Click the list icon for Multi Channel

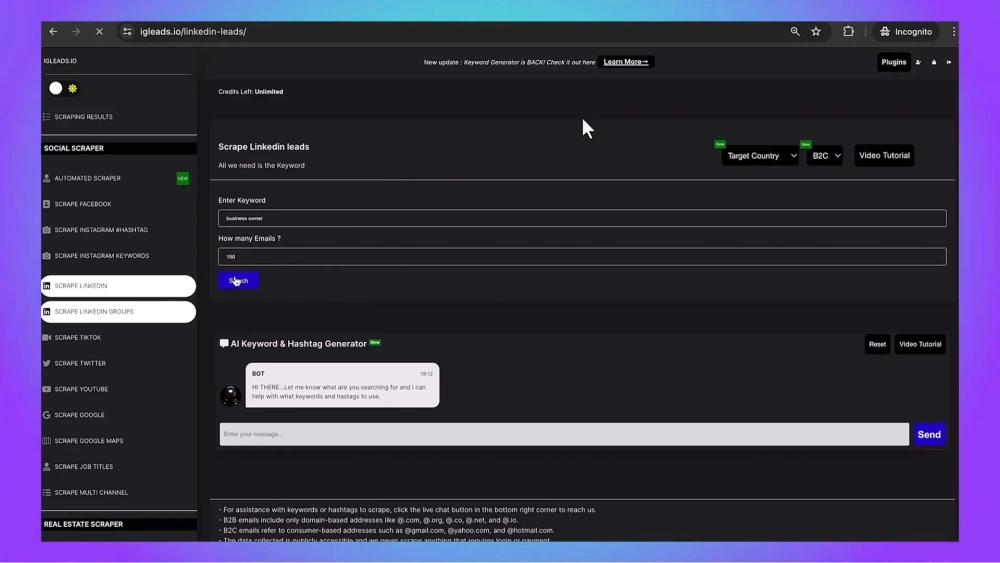point(47,492)
